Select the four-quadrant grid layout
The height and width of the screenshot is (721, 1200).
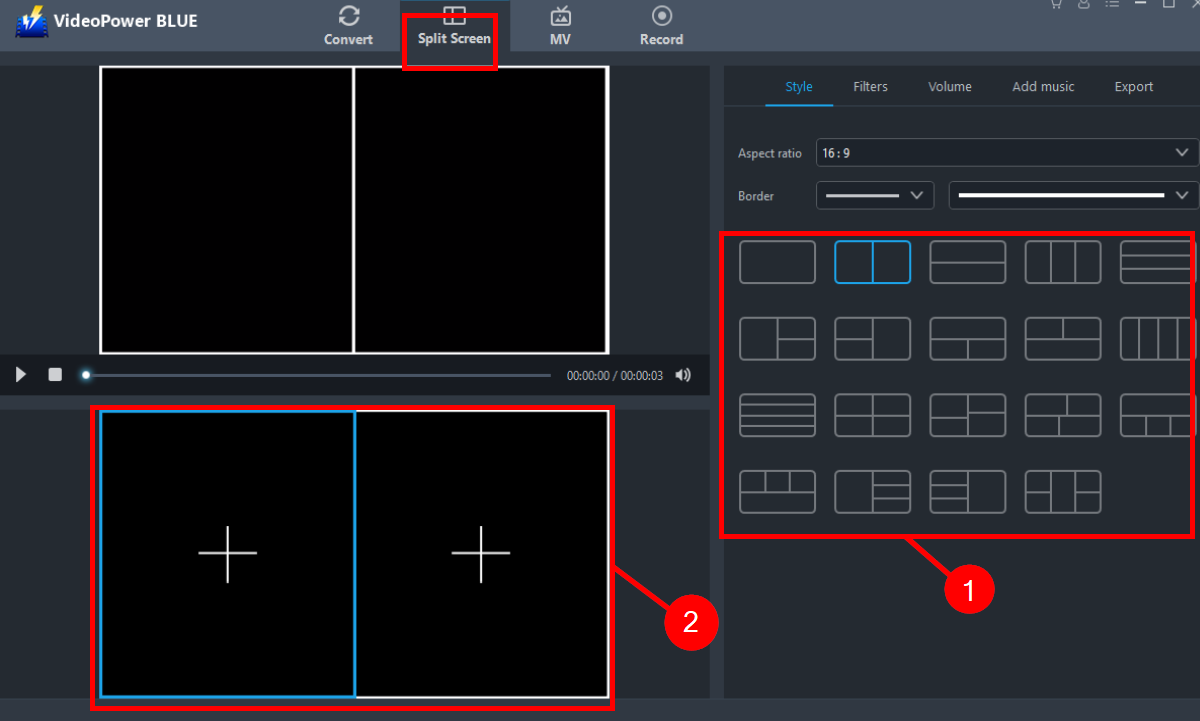click(x=872, y=415)
